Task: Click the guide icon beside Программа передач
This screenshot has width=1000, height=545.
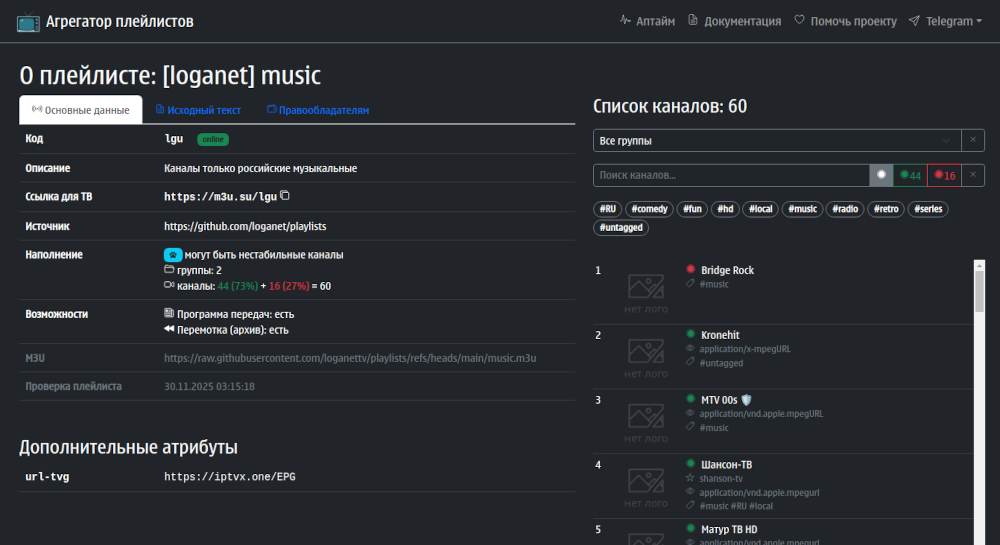Action: [169, 313]
